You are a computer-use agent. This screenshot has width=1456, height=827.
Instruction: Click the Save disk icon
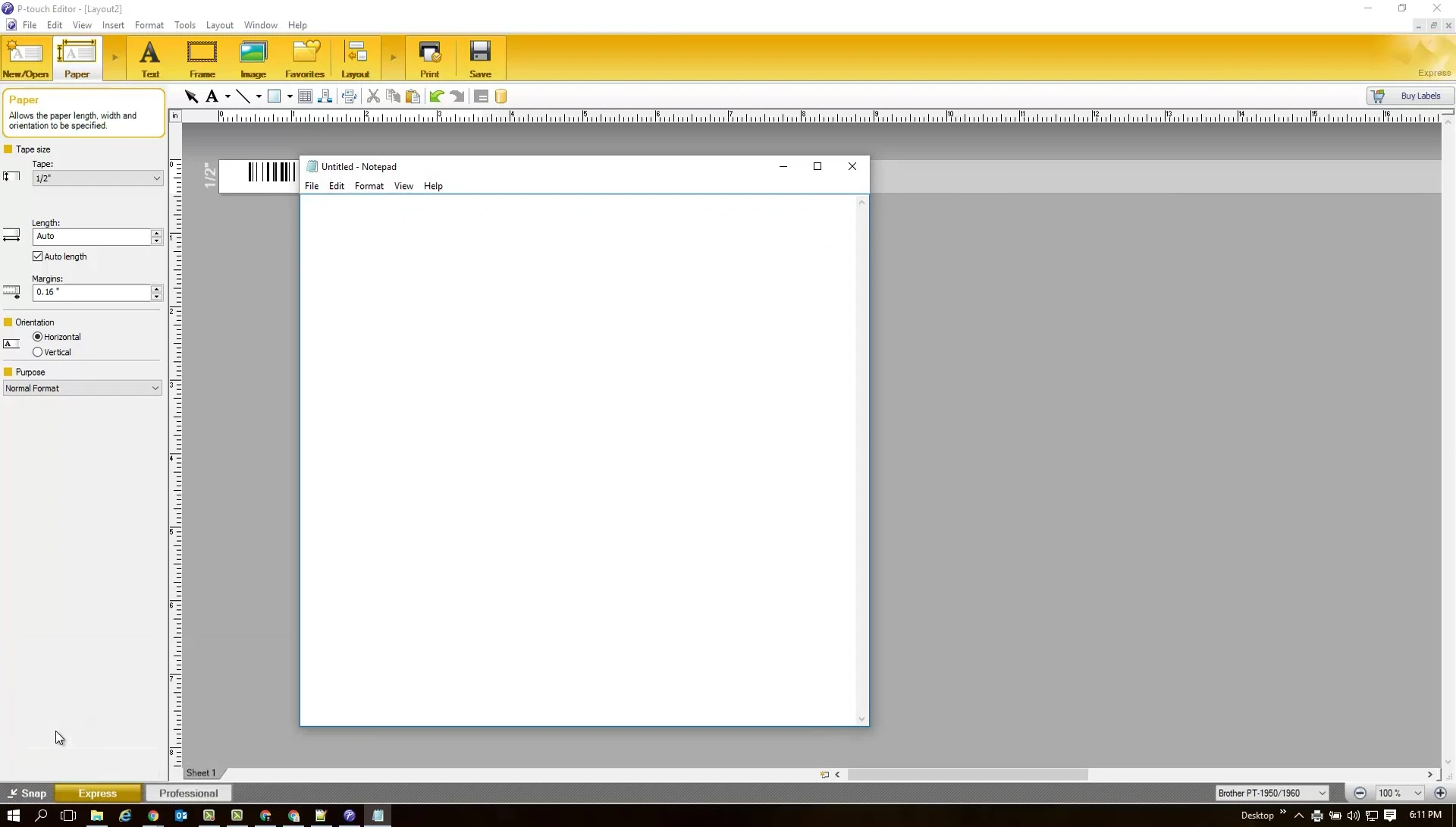point(480,58)
